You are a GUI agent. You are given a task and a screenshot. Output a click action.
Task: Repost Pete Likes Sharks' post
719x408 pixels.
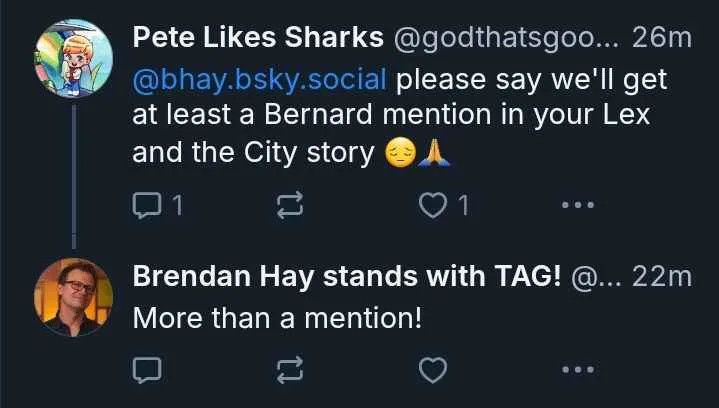tap(289, 207)
